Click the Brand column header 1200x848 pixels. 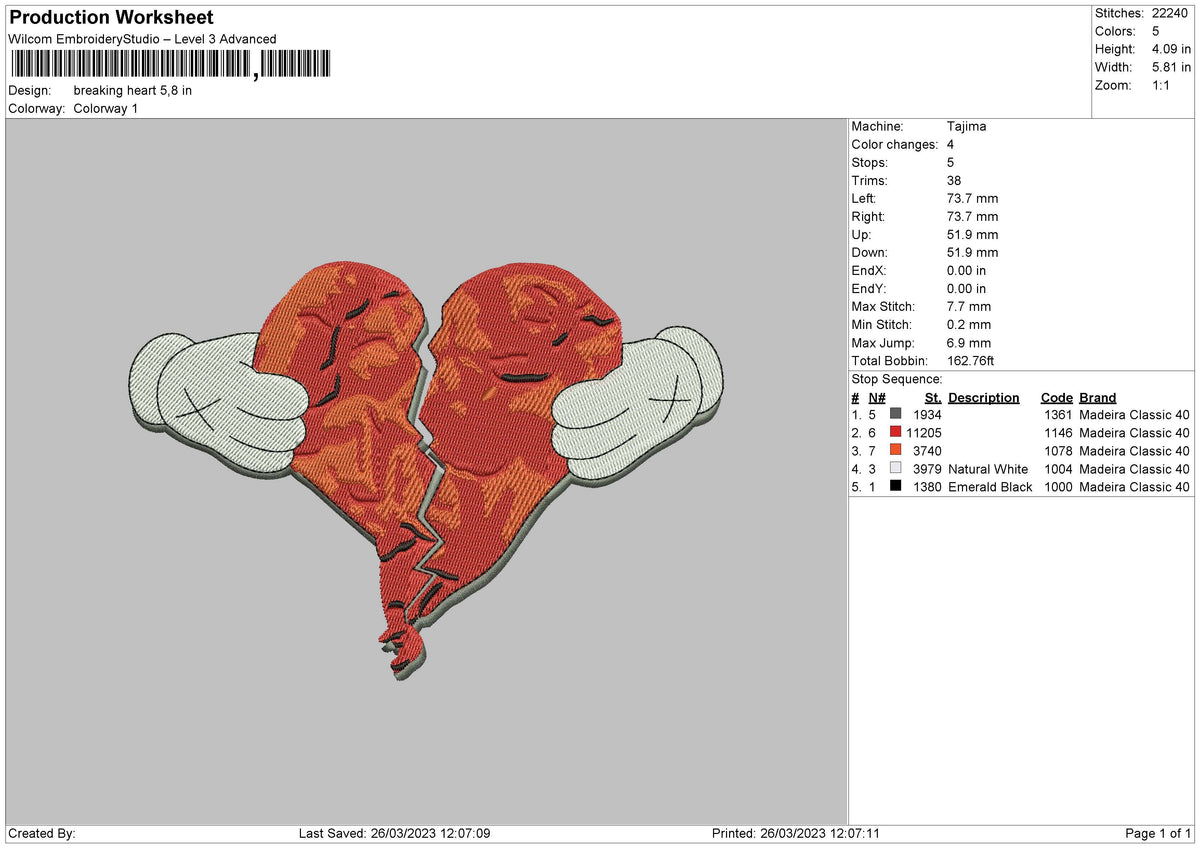click(x=1098, y=397)
